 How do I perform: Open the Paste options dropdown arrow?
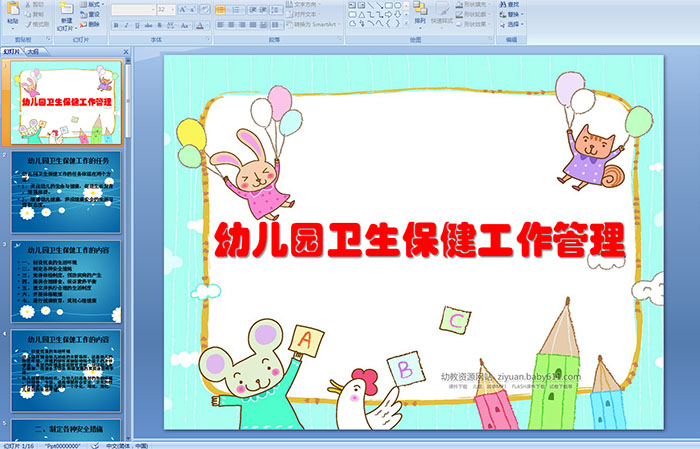coord(13,29)
